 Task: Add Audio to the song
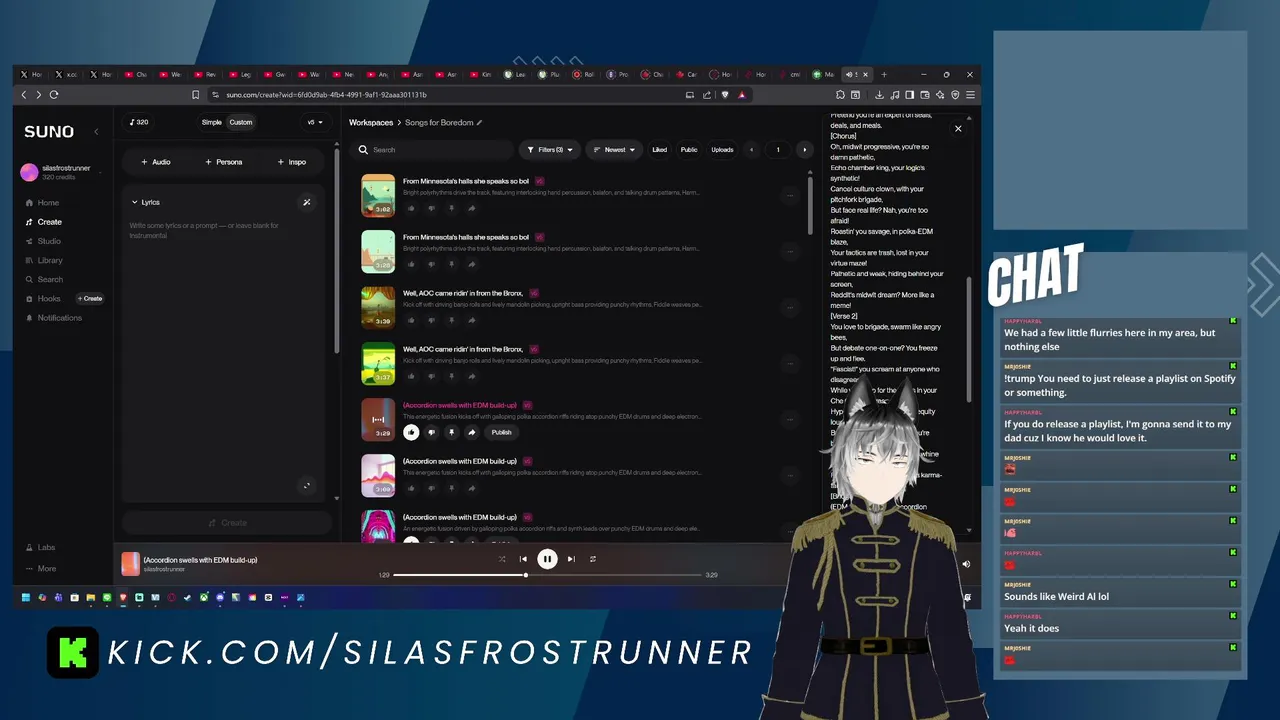pos(156,162)
